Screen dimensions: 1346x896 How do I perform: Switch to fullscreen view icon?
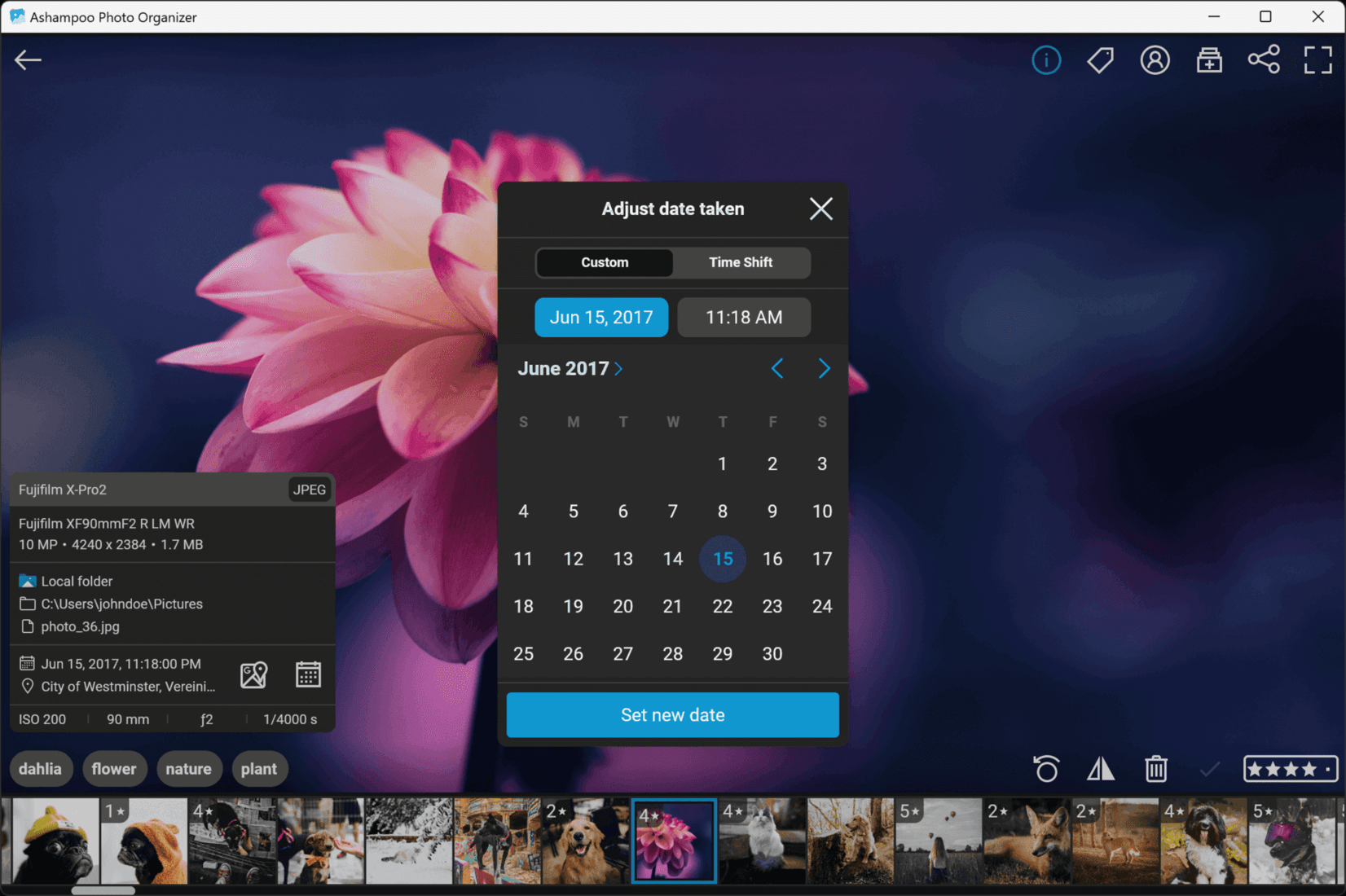tap(1318, 59)
